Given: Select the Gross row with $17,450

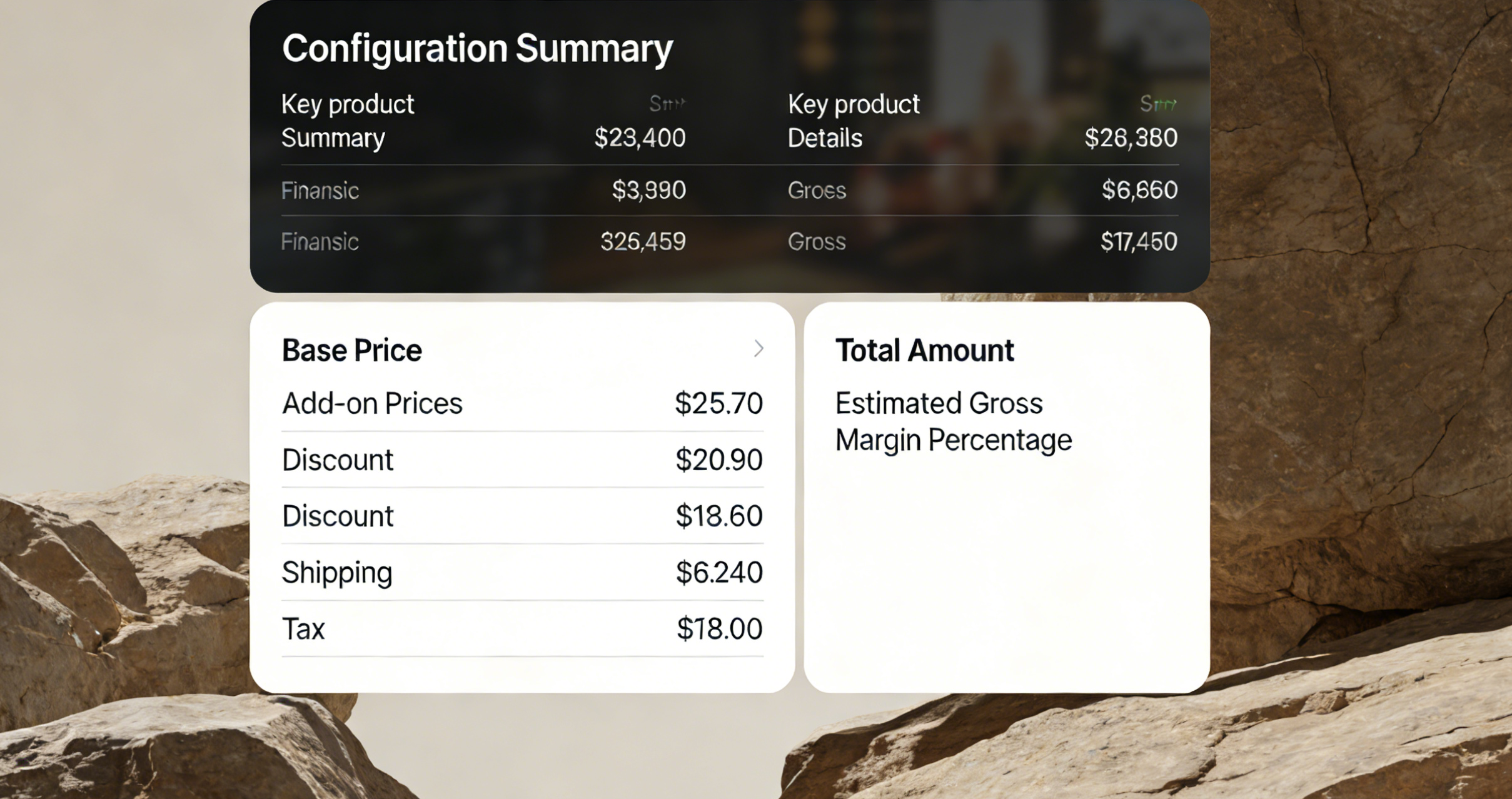Looking at the screenshot, I should pos(982,241).
